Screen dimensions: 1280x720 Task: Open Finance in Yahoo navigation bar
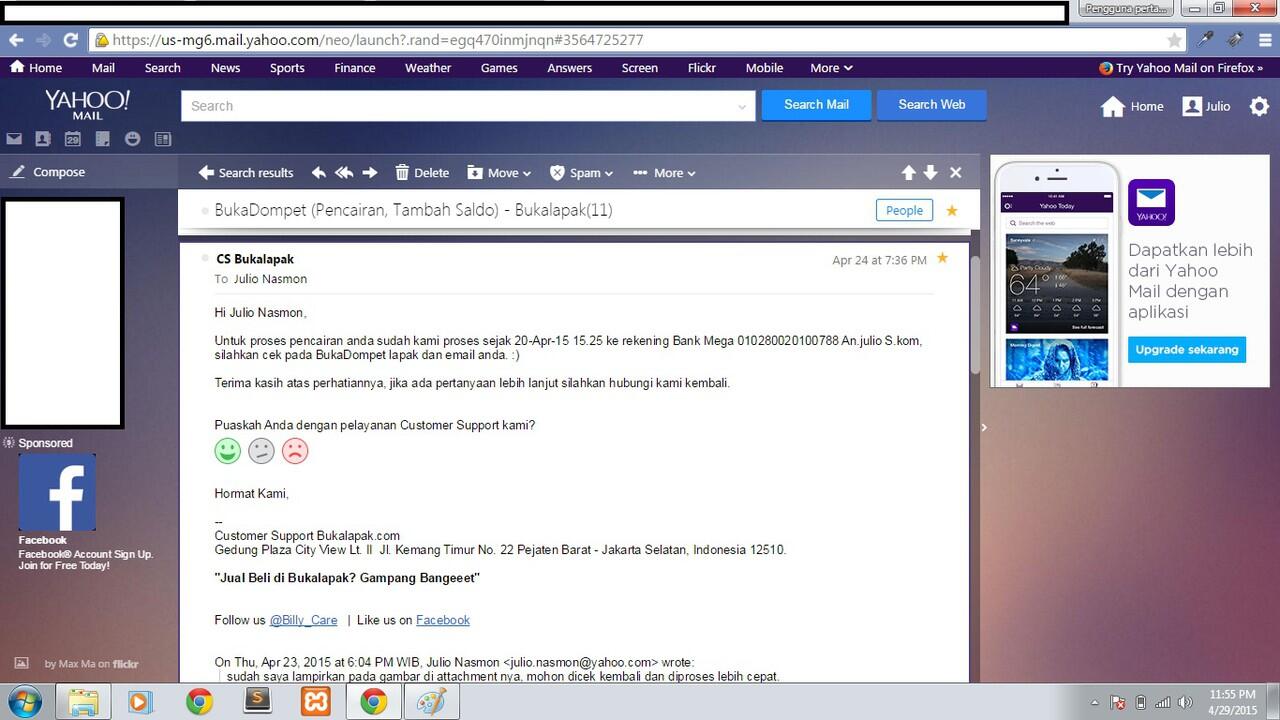(x=355, y=68)
